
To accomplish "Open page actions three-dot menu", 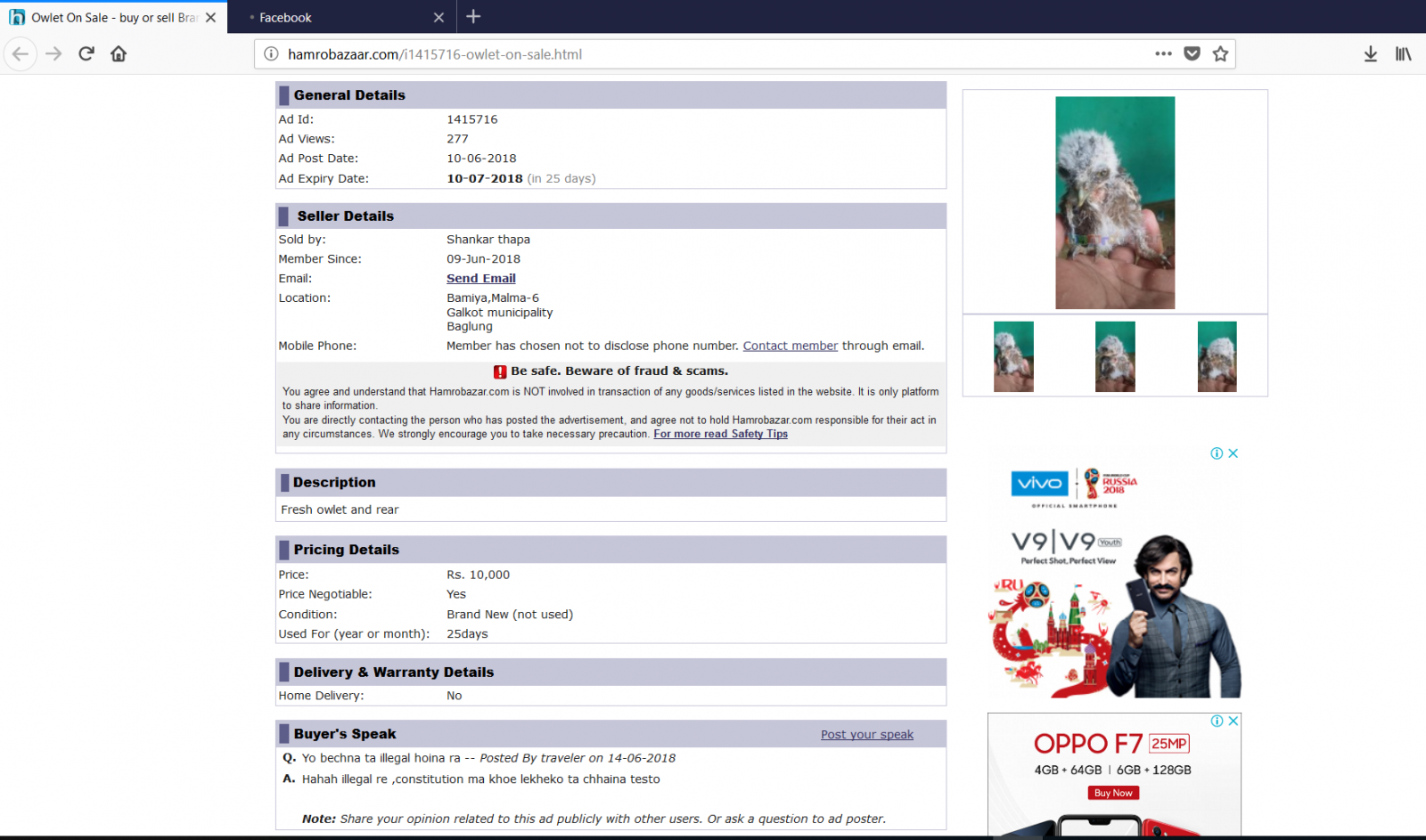I will tap(1163, 53).
